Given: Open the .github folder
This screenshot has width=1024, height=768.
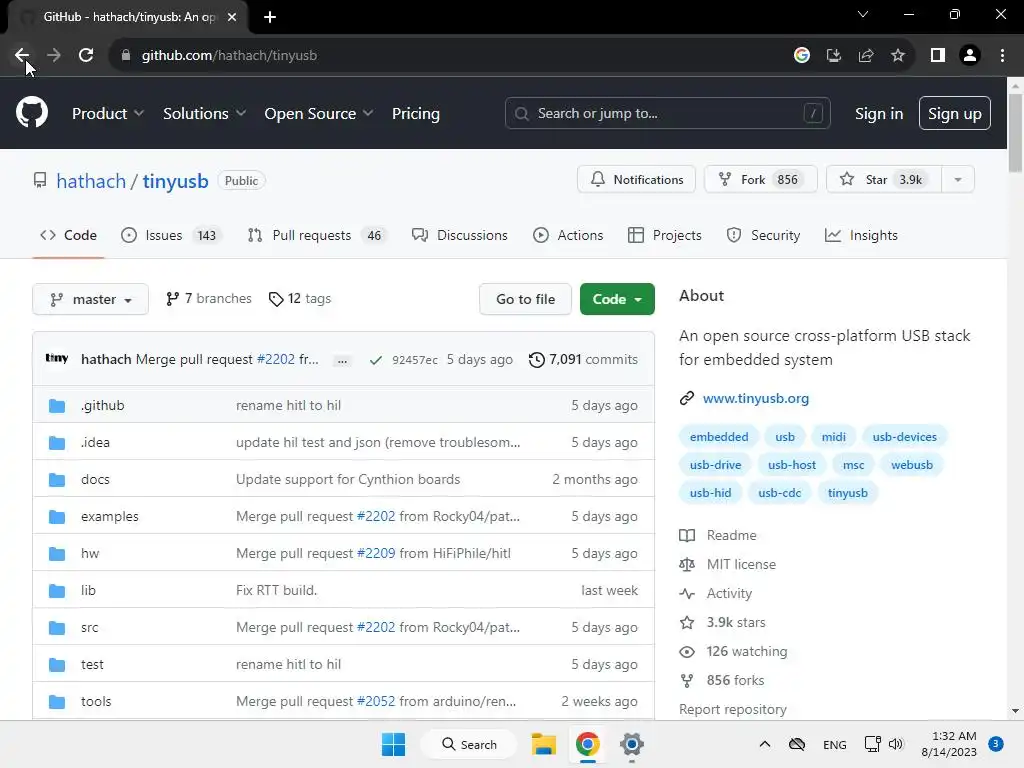Looking at the screenshot, I should click(x=103, y=406).
